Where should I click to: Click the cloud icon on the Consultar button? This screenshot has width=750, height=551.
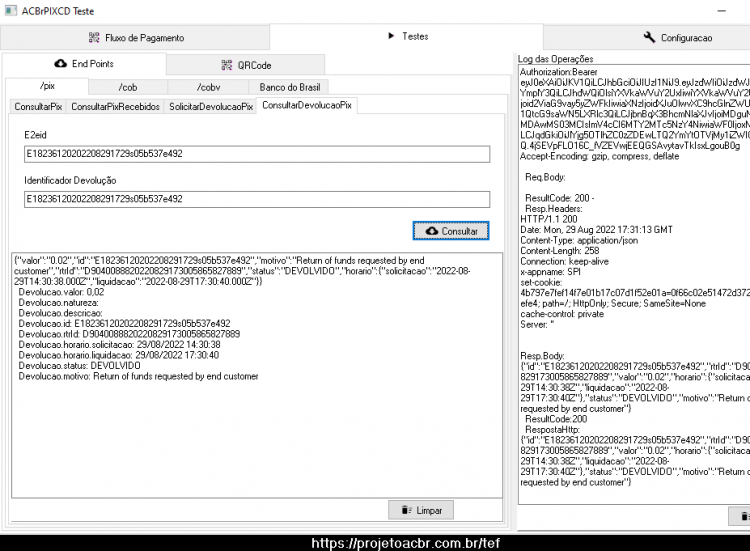(x=432, y=231)
